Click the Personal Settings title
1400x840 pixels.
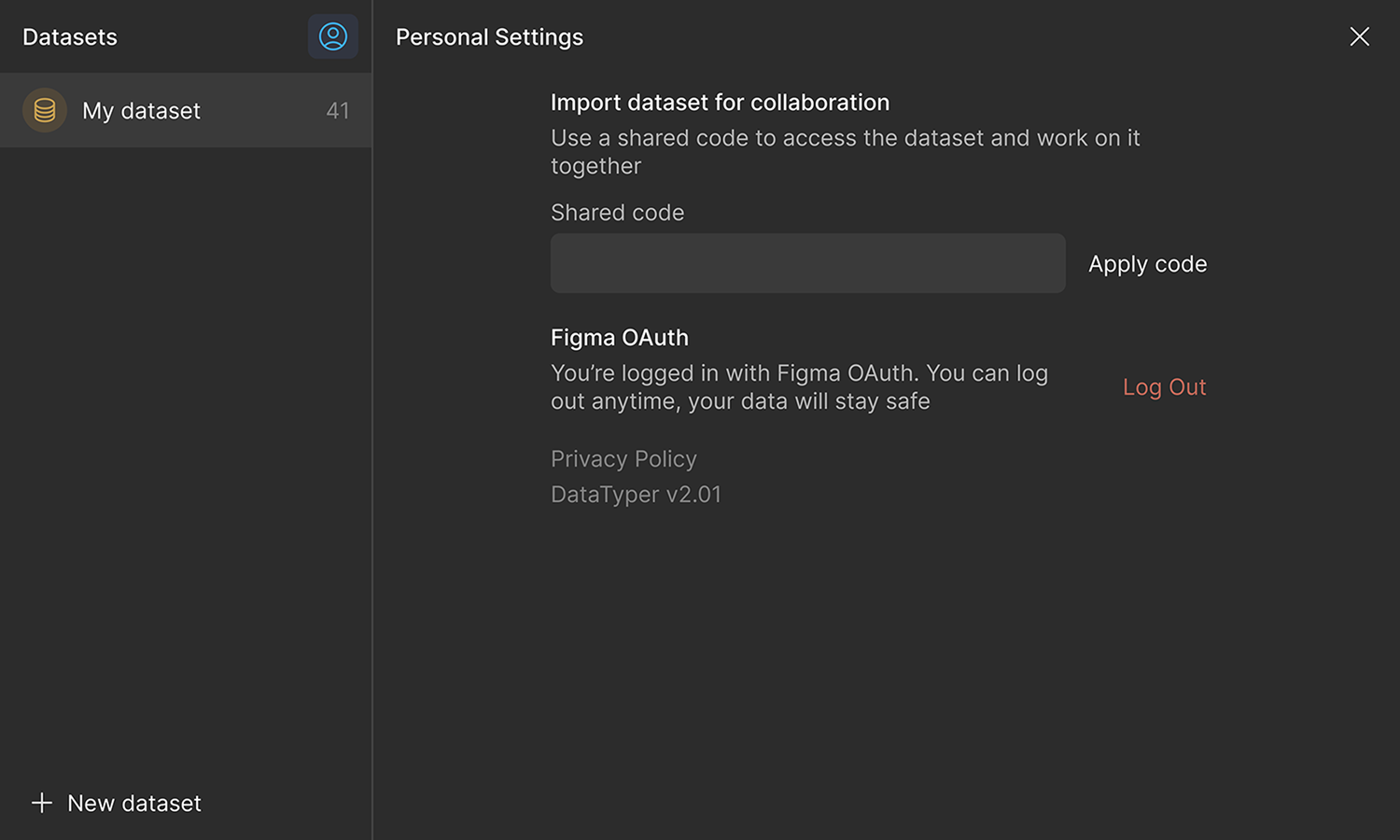[x=489, y=37]
